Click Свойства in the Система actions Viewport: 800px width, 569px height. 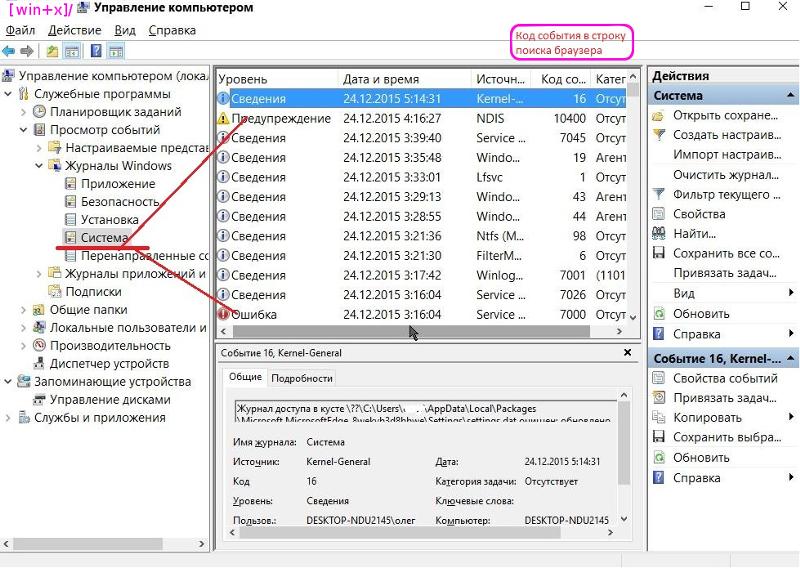coord(699,214)
